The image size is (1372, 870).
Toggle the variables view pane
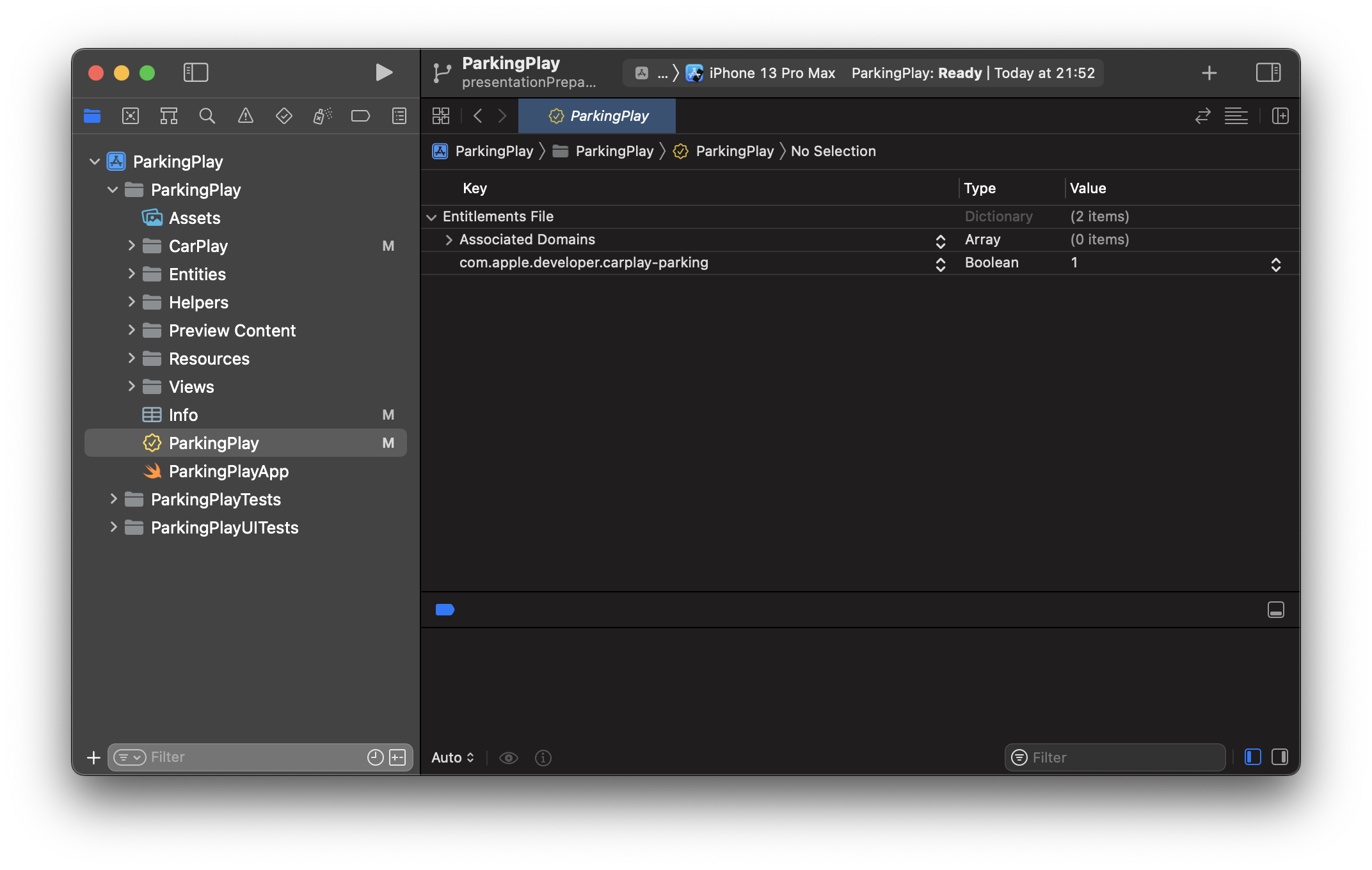pyautogui.click(x=1253, y=757)
